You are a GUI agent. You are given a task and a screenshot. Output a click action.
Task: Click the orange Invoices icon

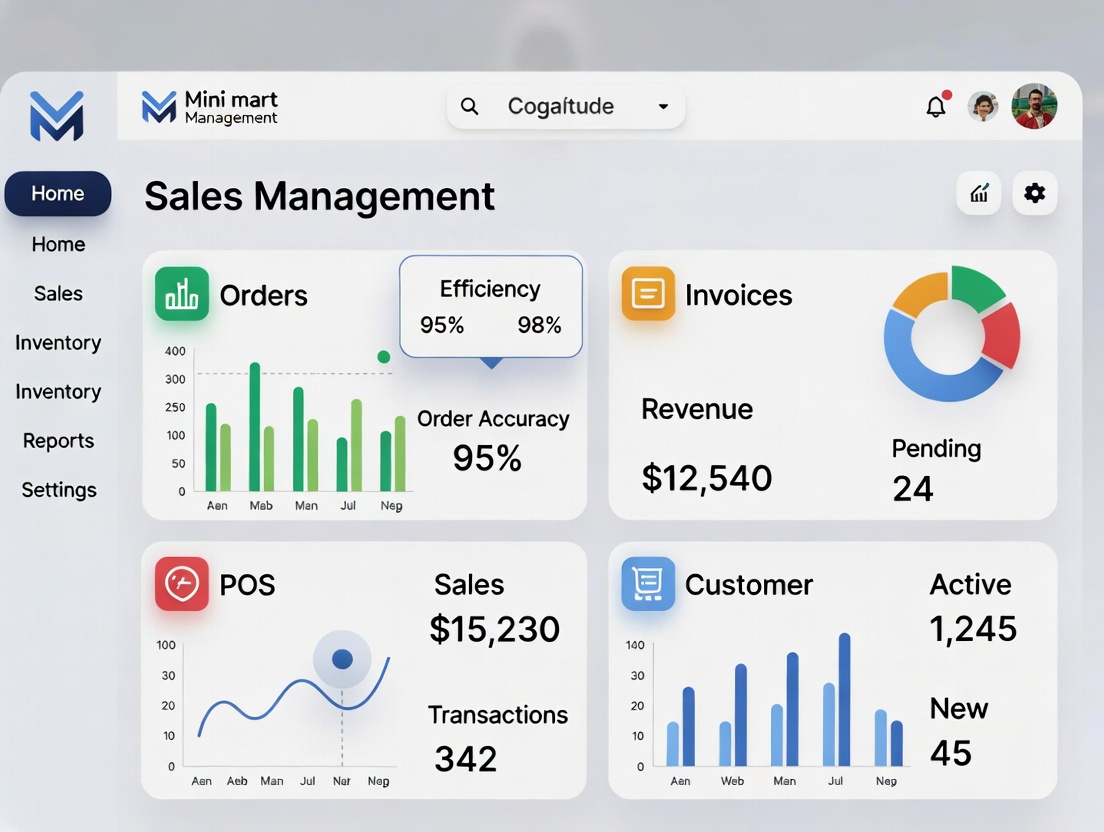(x=648, y=294)
